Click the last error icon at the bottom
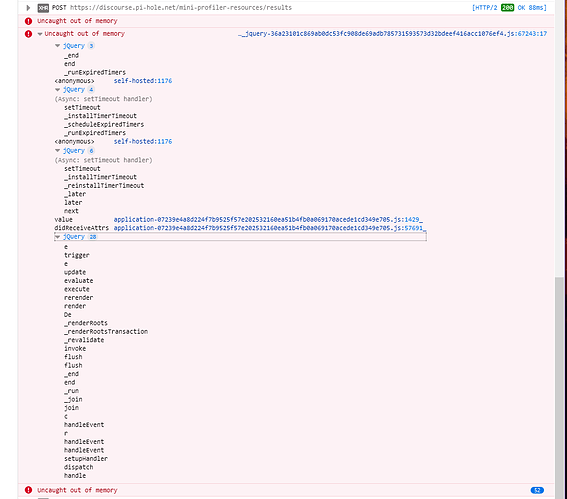 click(x=28, y=490)
